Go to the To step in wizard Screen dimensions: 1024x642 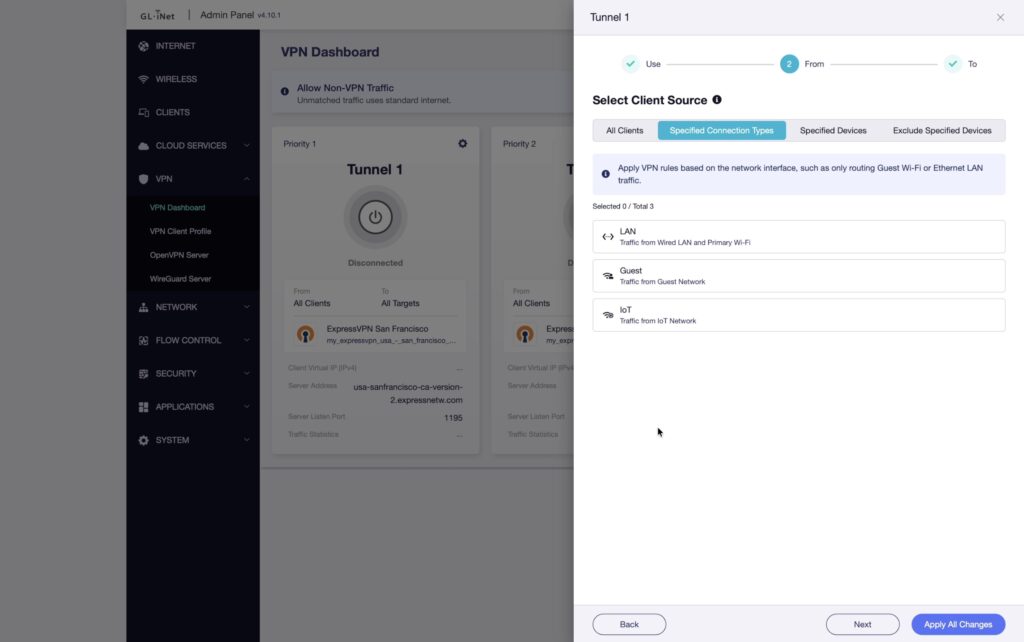[961, 64]
